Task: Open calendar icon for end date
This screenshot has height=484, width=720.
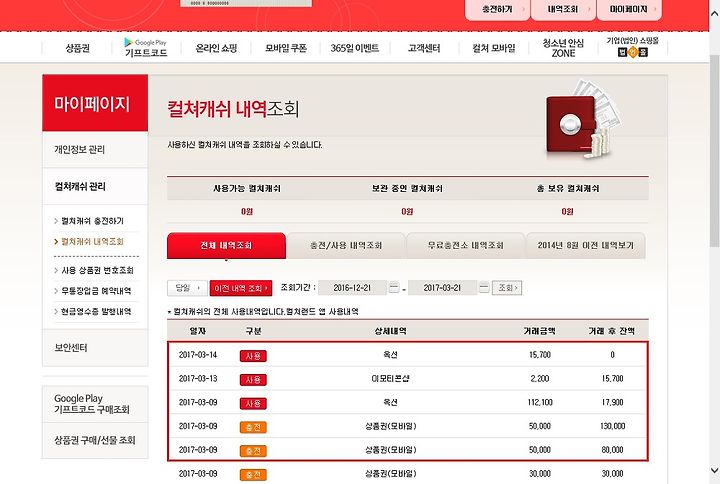Action: click(x=484, y=287)
